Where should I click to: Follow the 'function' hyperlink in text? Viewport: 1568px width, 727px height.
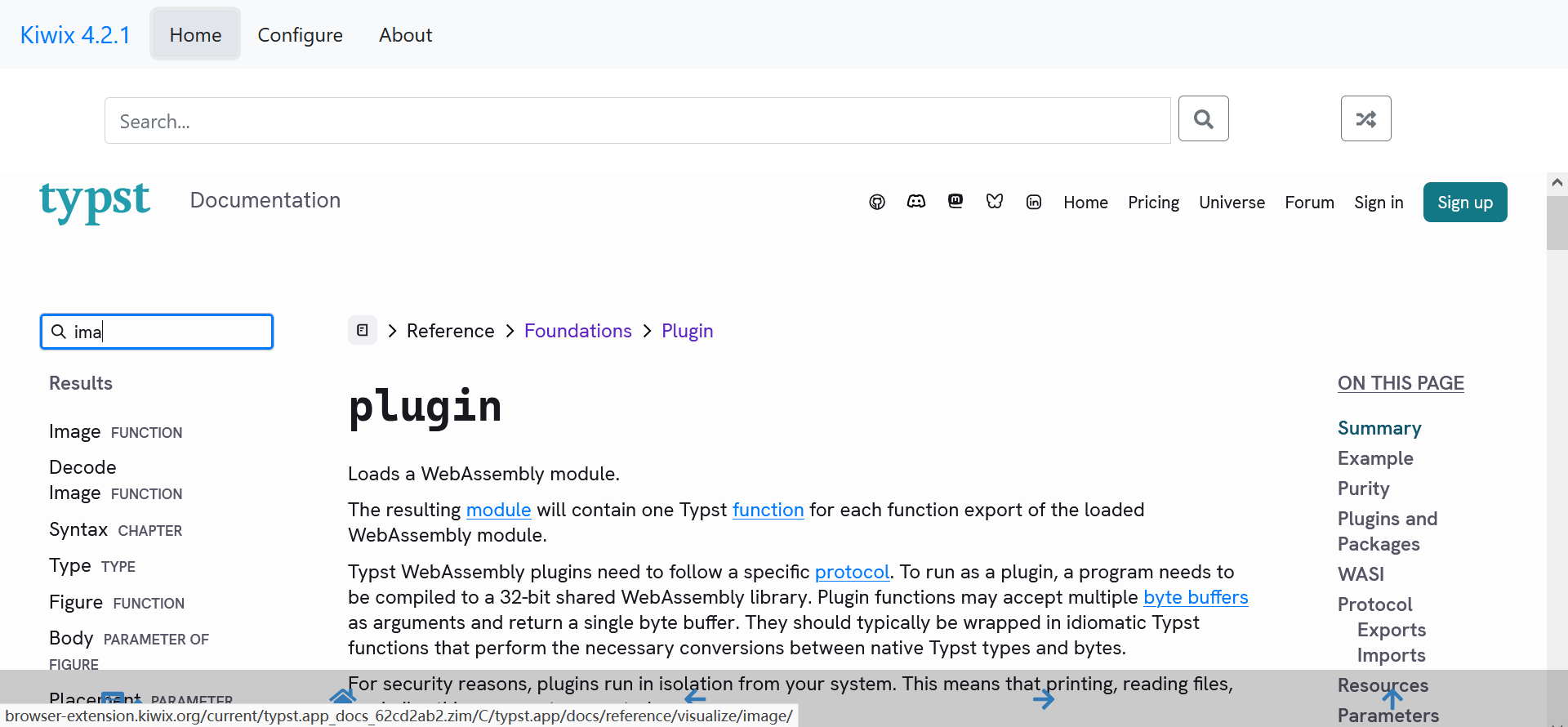point(768,510)
